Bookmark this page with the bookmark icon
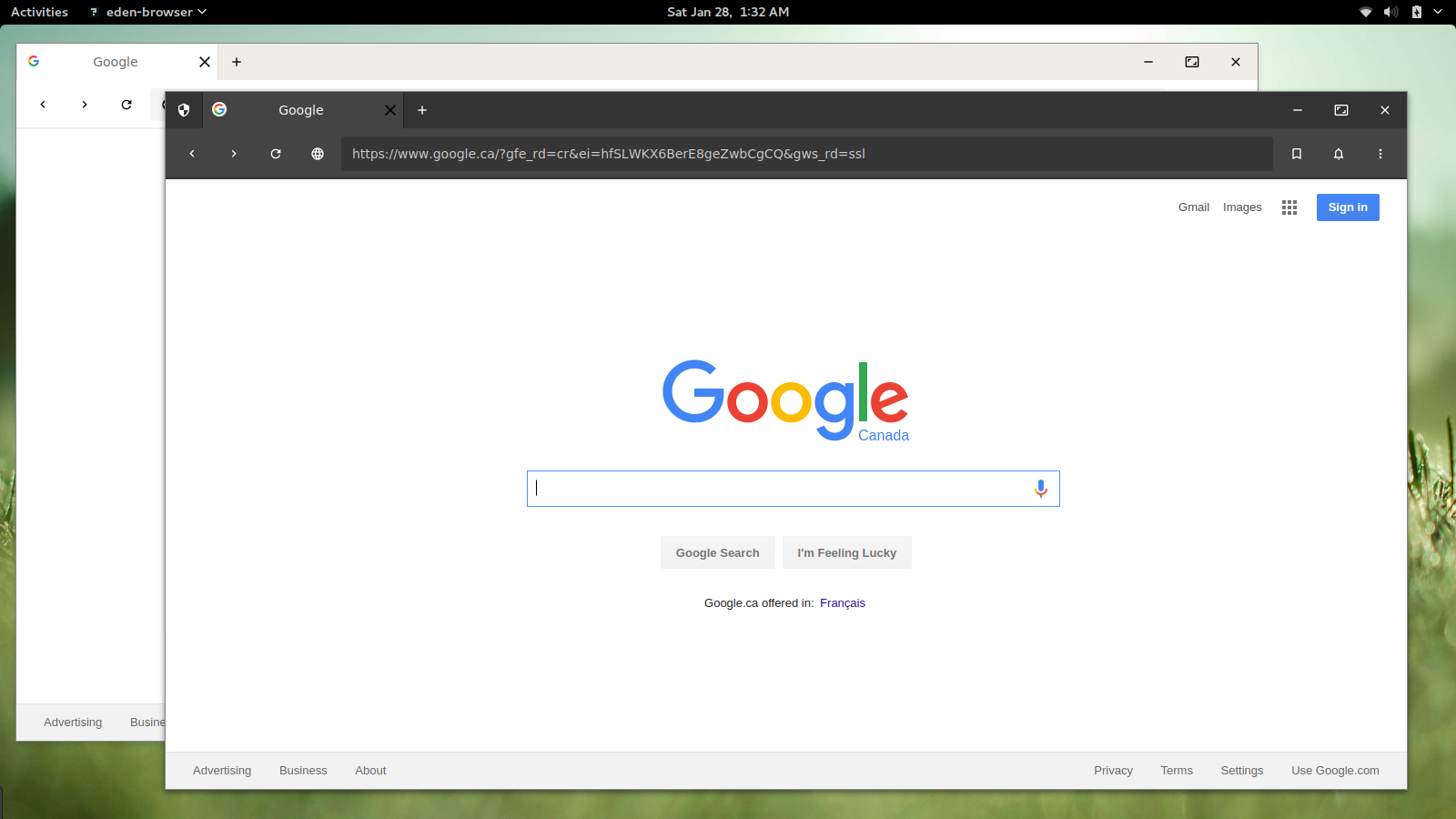Image resolution: width=1456 pixels, height=819 pixels. (x=1297, y=154)
